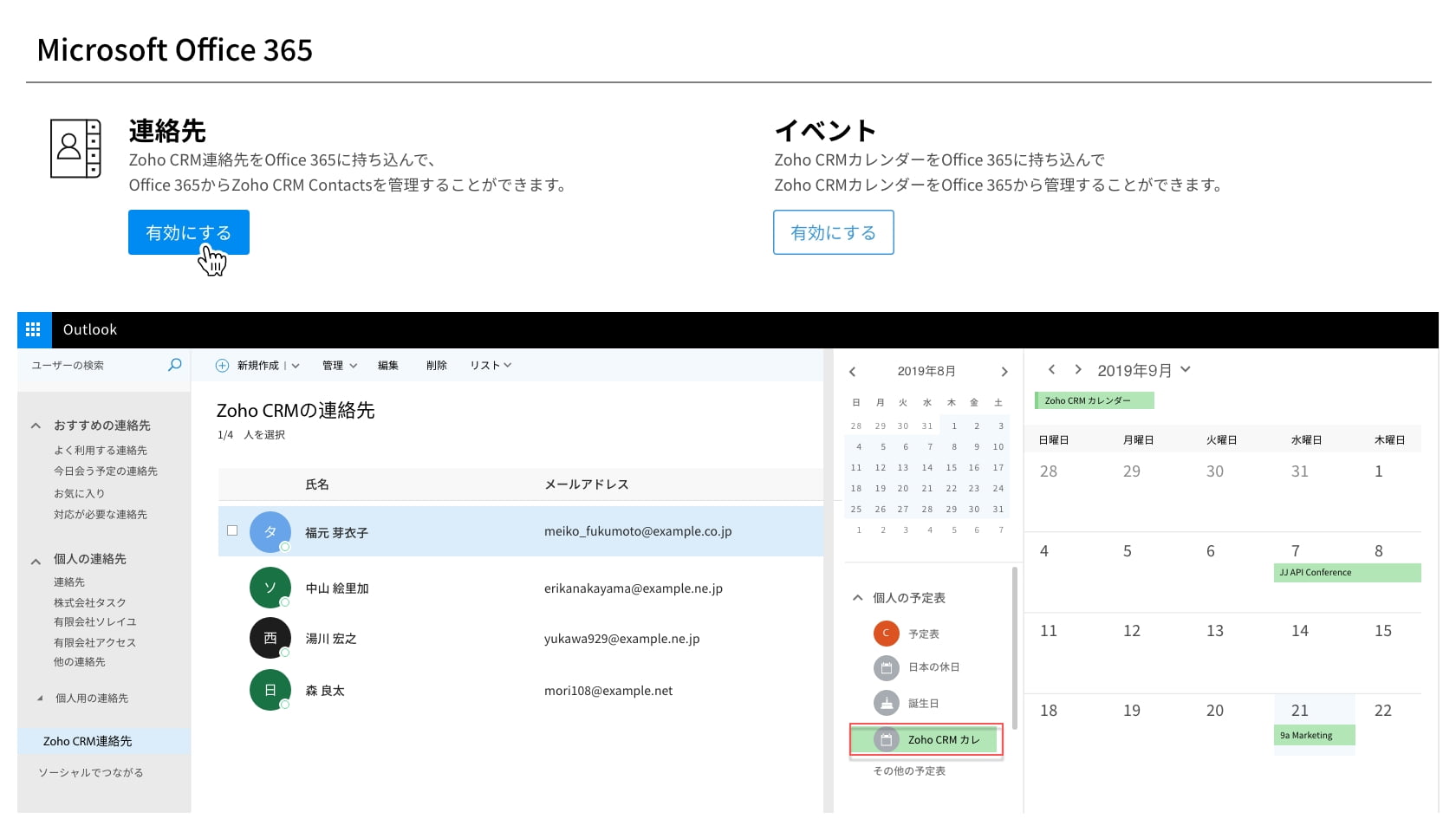
Task: Click the new contact plus icon
Action: [x=222, y=366]
